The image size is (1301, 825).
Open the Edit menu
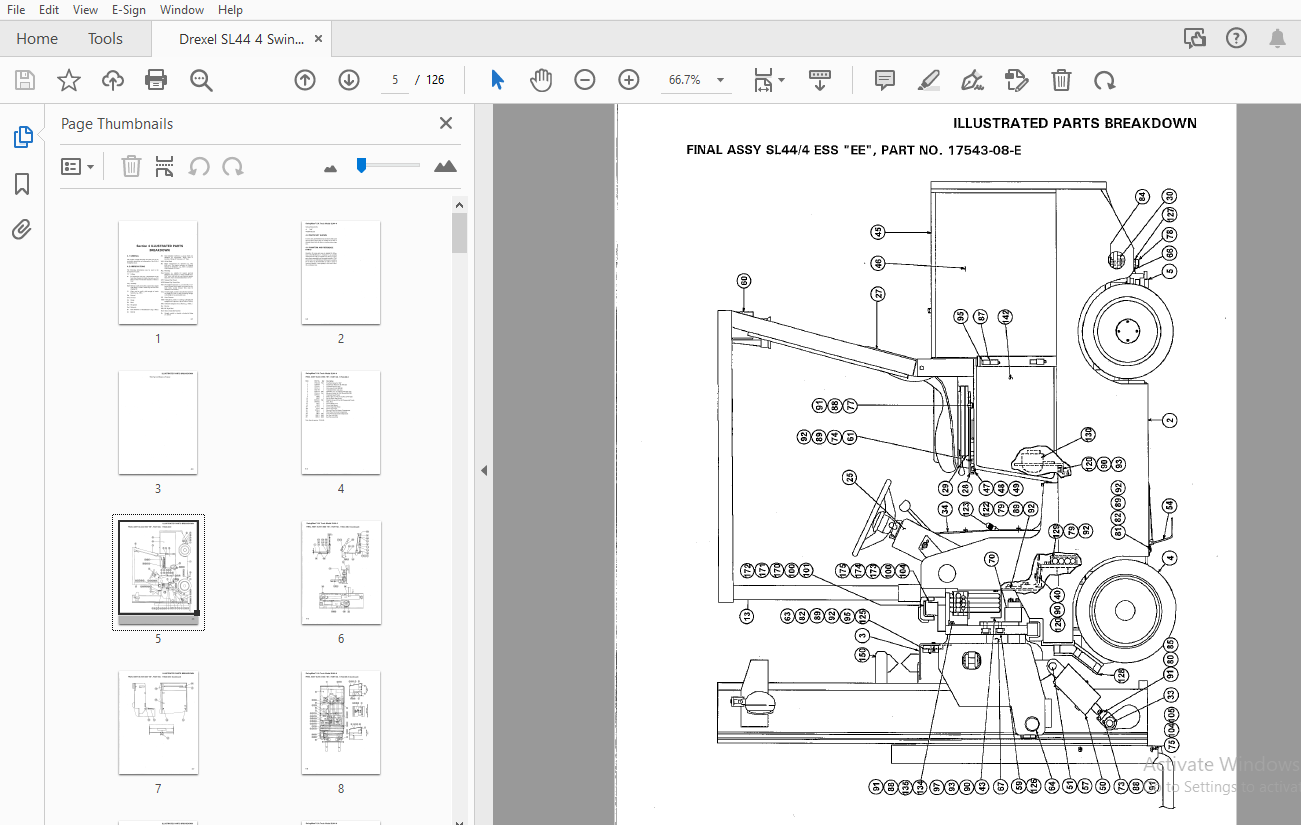tap(49, 9)
